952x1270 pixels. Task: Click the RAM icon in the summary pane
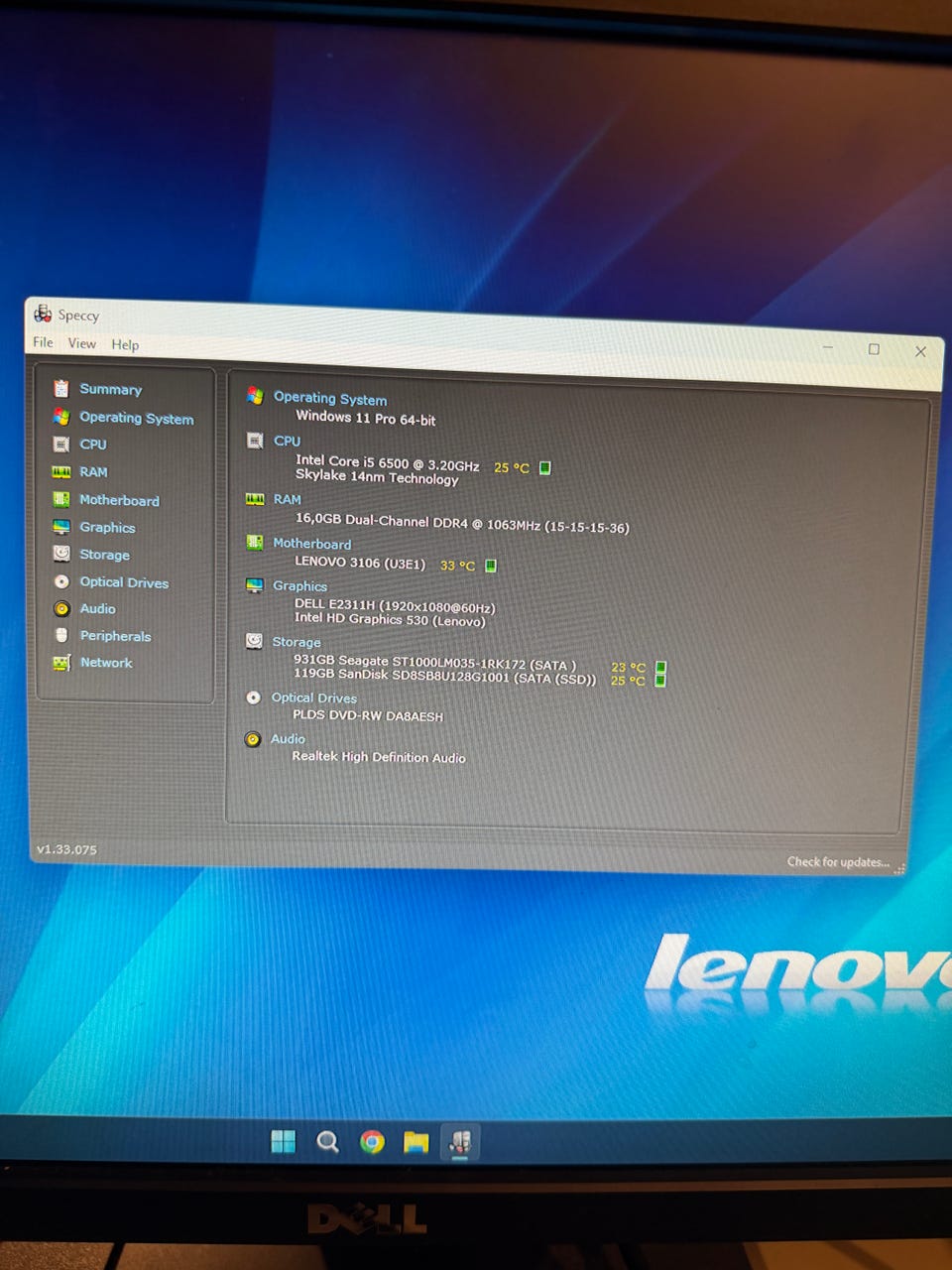pos(255,498)
